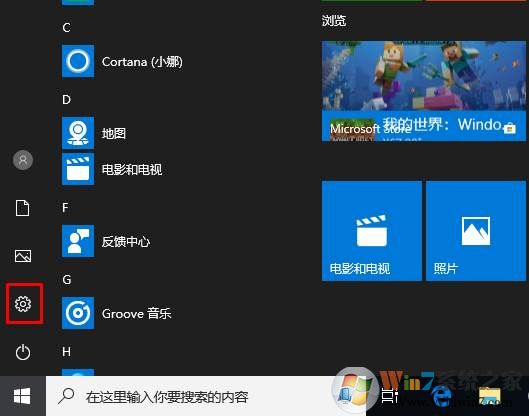Image resolution: width=529 pixels, height=416 pixels.
Task: Open 电影和电视 icon in app list
Action: point(78,169)
